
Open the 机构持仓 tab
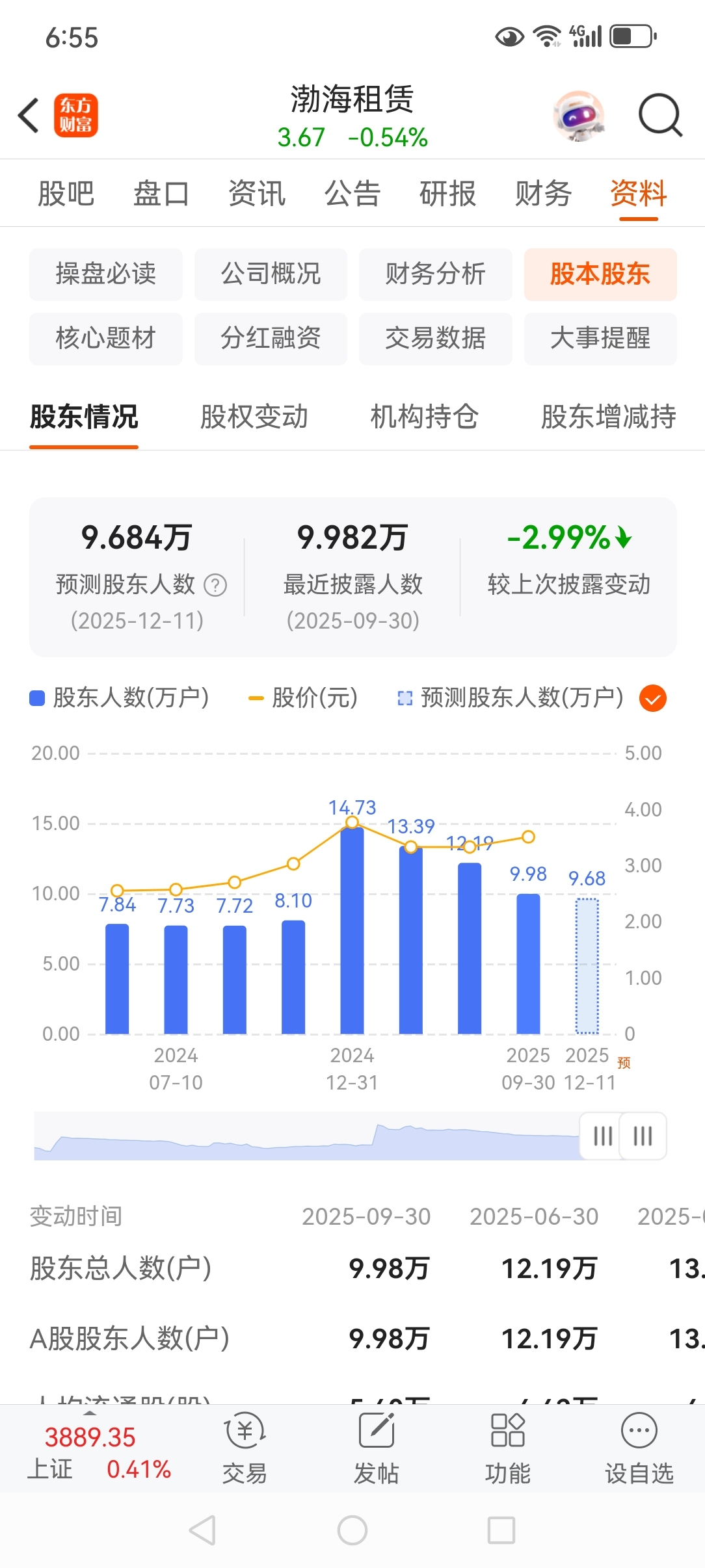[x=424, y=417]
